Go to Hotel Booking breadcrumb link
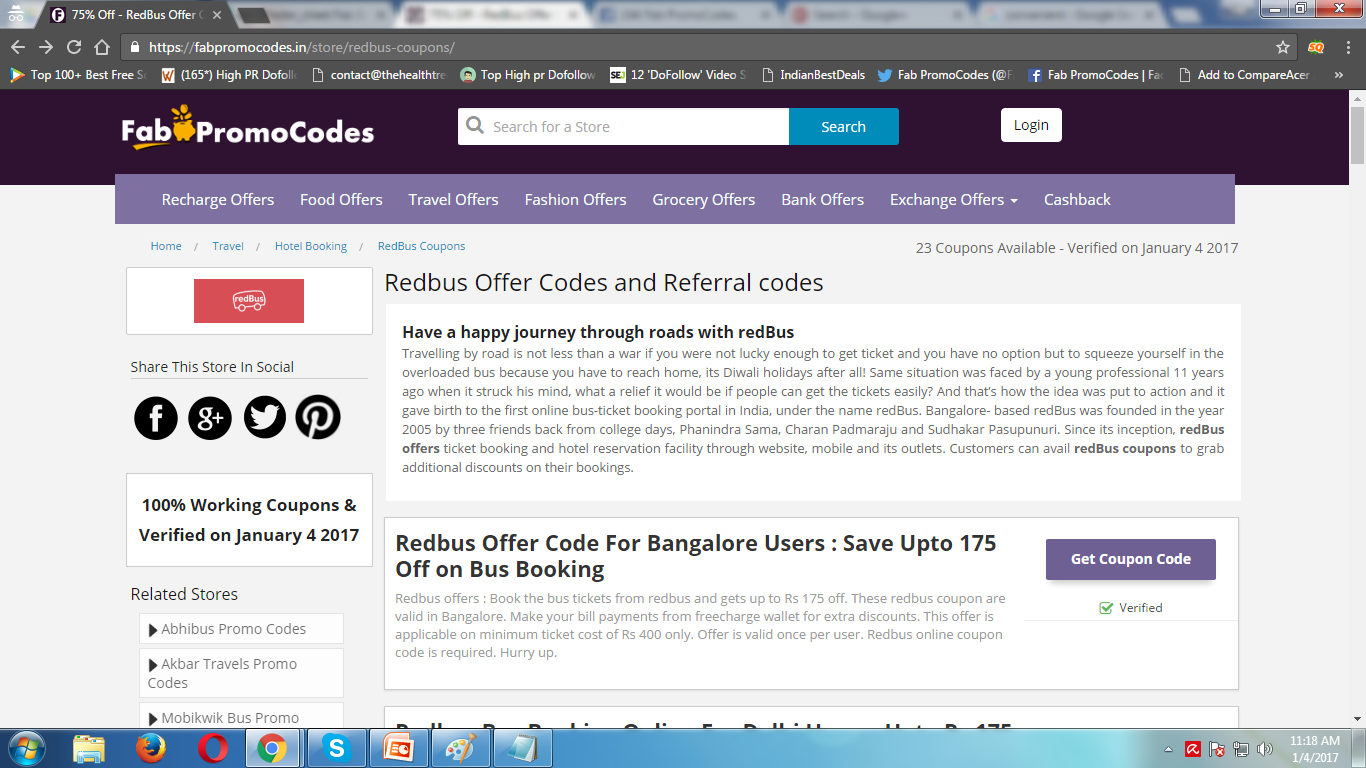This screenshot has width=1366, height=768. 311,246
